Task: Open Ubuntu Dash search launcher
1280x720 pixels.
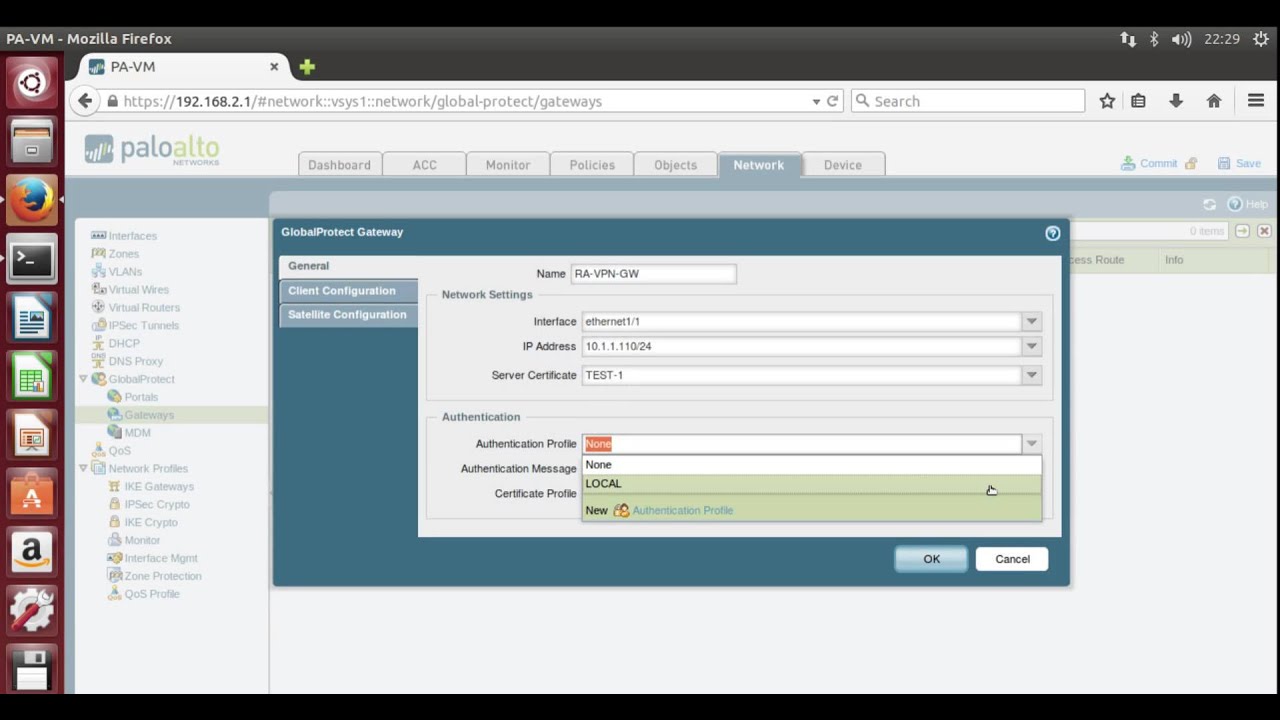Action: point(32,83)
